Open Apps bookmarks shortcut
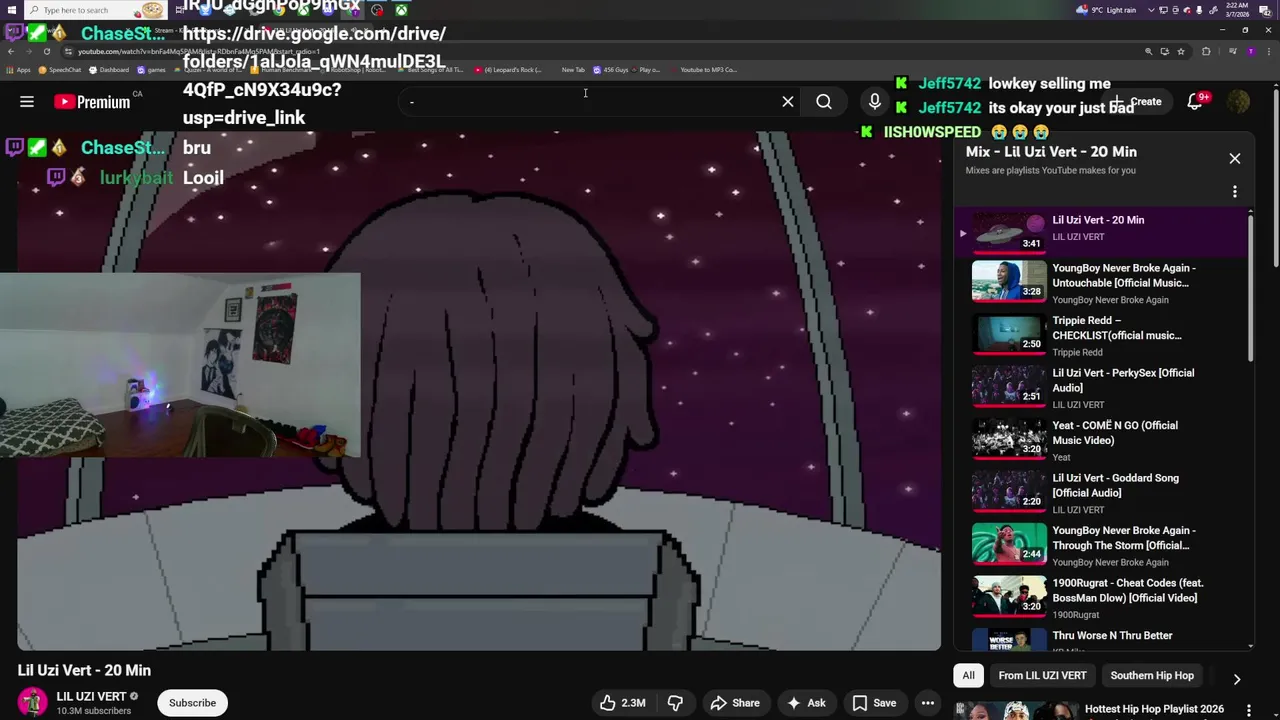The height and width of the screenshot is (720, 1280). click(19, 70)
